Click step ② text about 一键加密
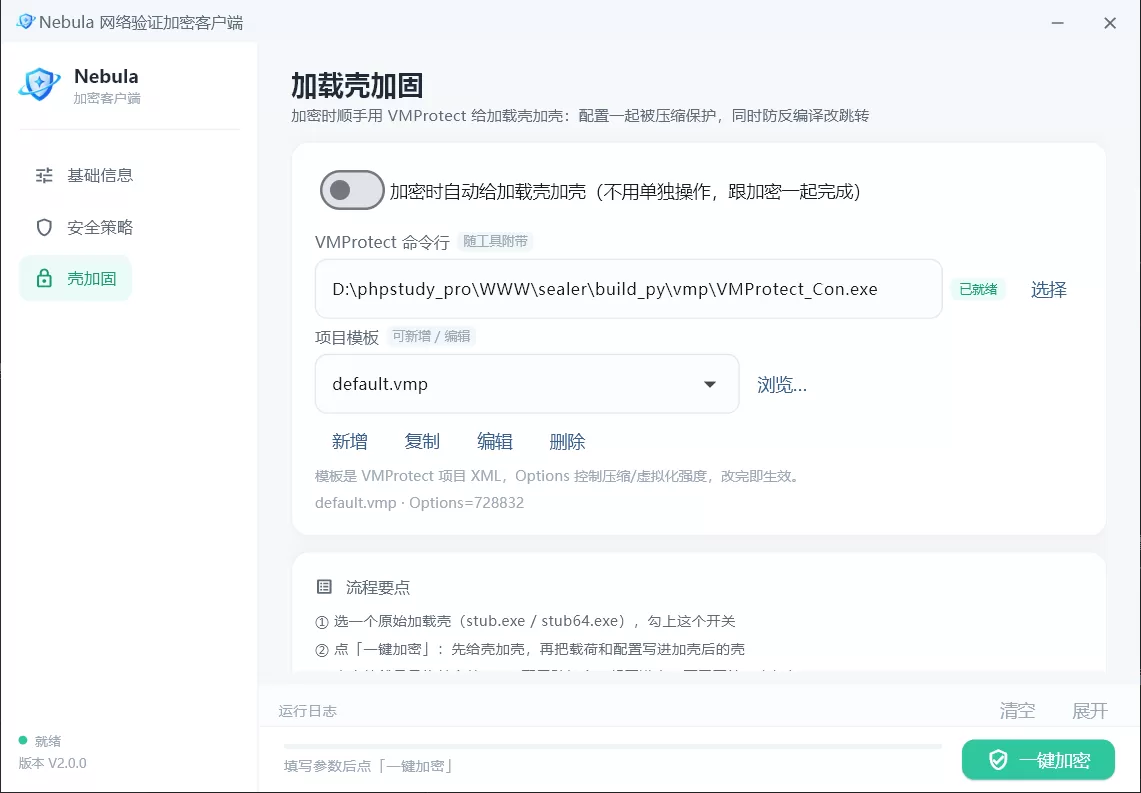This screenshot has width=1141, height=793. tap(530, 649)
